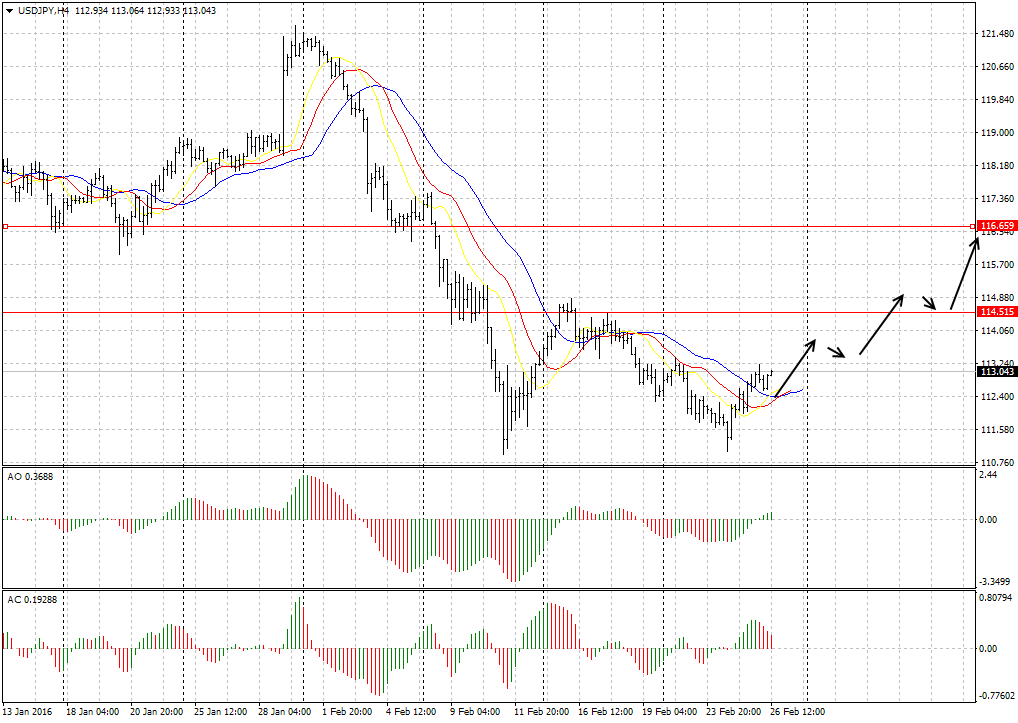Click the red 114.515 price label
The image size is (1018, 723).
pos(997,312)
